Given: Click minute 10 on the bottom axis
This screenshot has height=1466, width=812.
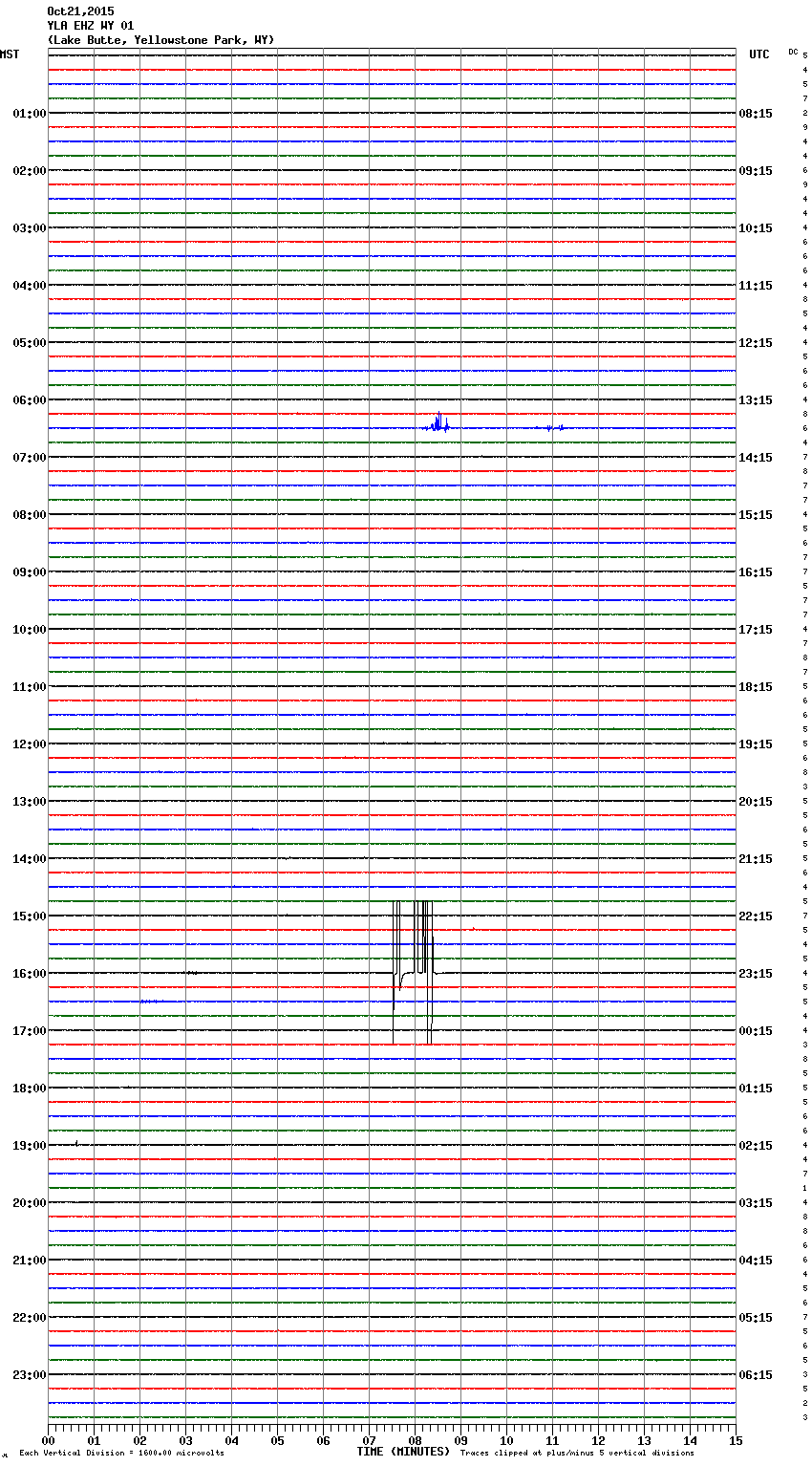Looking at the screenshot, I should tap(506, 1440).
